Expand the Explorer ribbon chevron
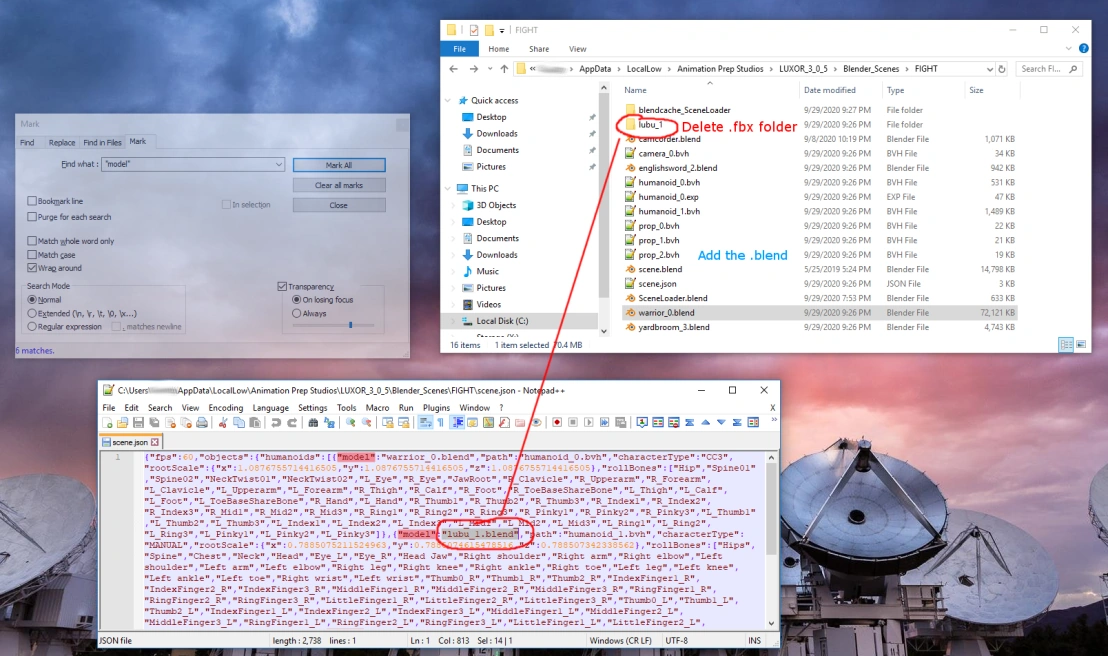This screenshot has width=1108, height=656. coord(1068,49)
